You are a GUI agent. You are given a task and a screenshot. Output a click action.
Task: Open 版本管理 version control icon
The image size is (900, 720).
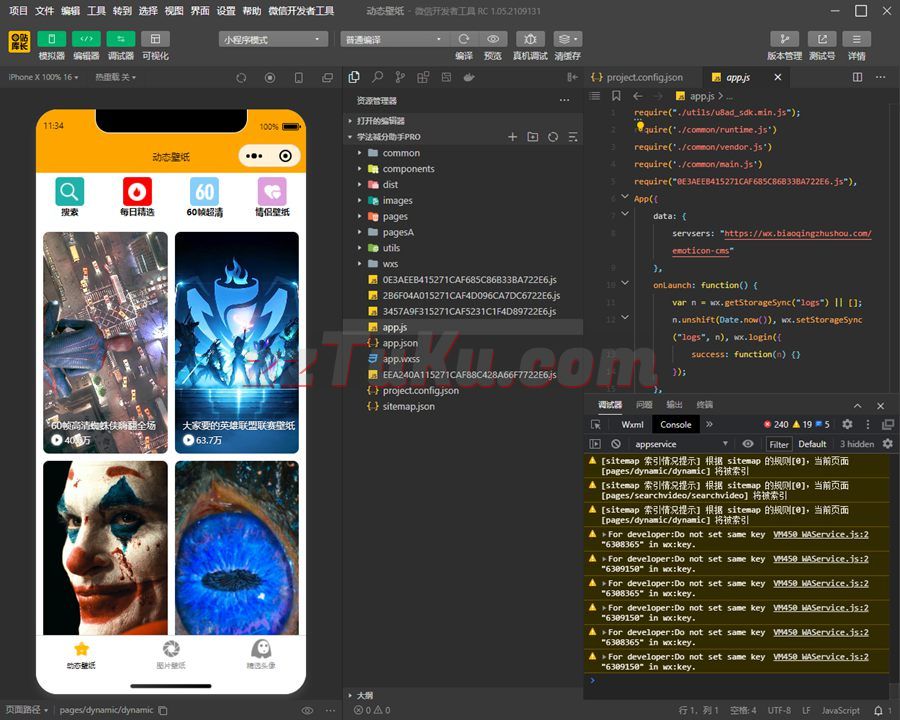pos(784,39)
